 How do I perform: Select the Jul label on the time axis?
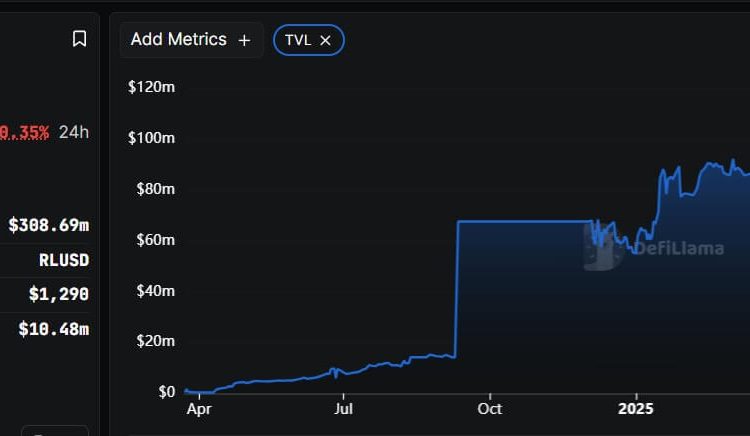click(344, 409)
